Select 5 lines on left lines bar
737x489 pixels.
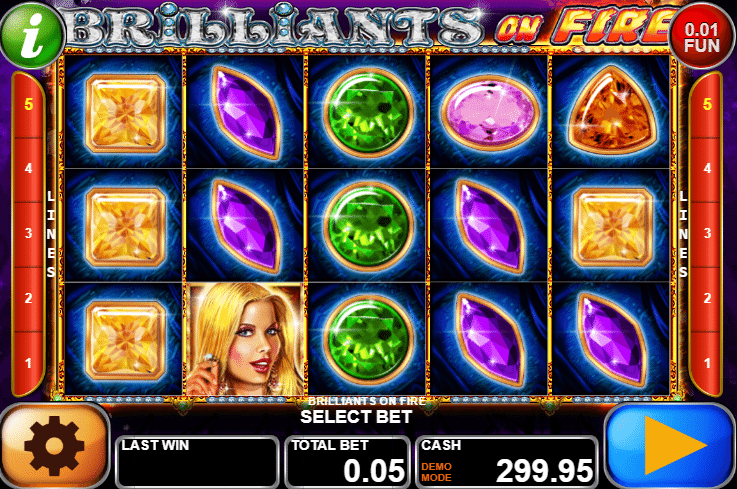(28, 104)
